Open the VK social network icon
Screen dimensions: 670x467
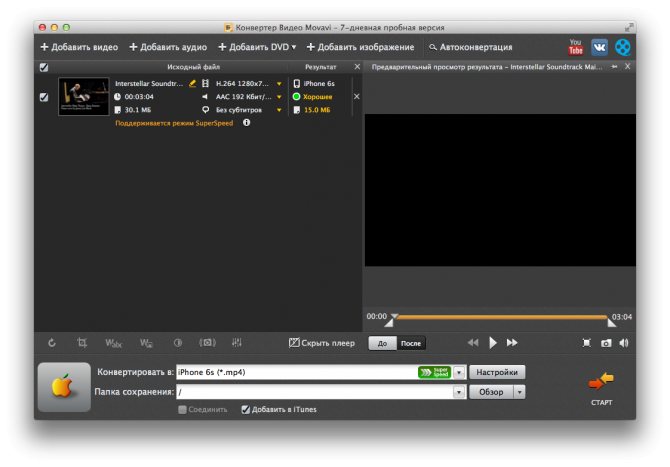(x=599, y=47)
